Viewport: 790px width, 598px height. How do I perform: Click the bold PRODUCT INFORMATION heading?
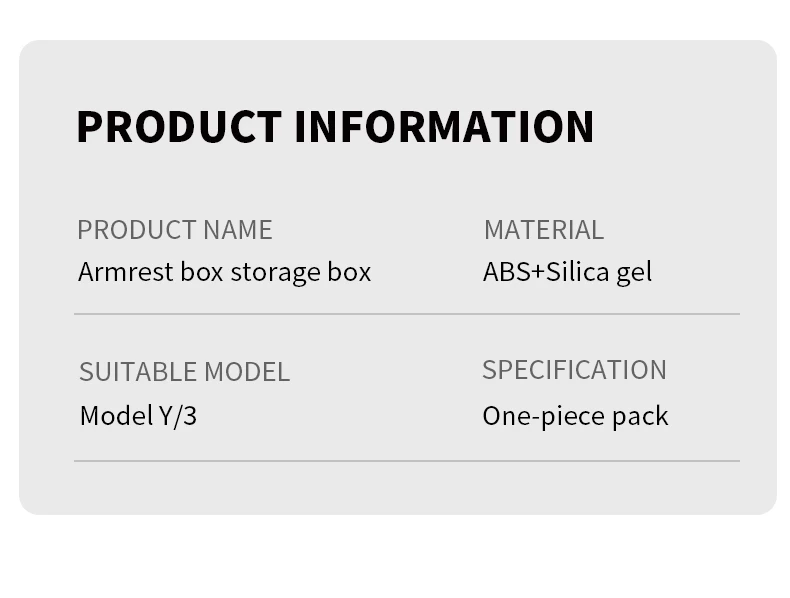[335, 127]
